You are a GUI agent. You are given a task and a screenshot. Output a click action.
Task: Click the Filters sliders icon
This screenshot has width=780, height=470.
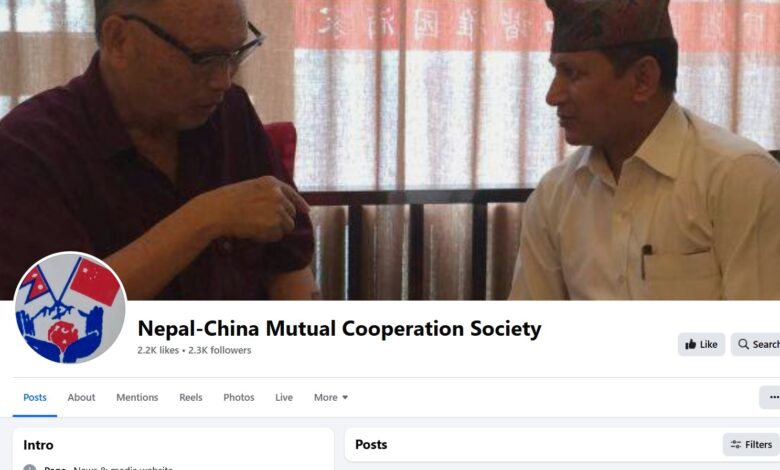click(x=736, y=445)
